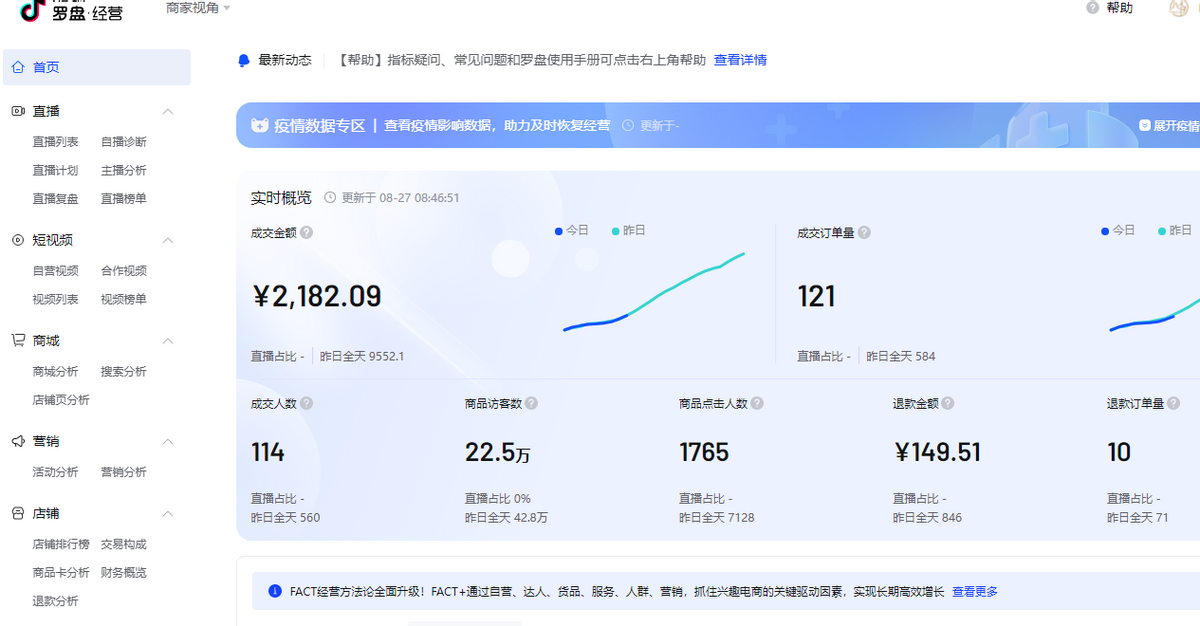Click the info icon beside 商品访客数
Viewport: 1200px width, 626px height.
[x=531, y=404]
